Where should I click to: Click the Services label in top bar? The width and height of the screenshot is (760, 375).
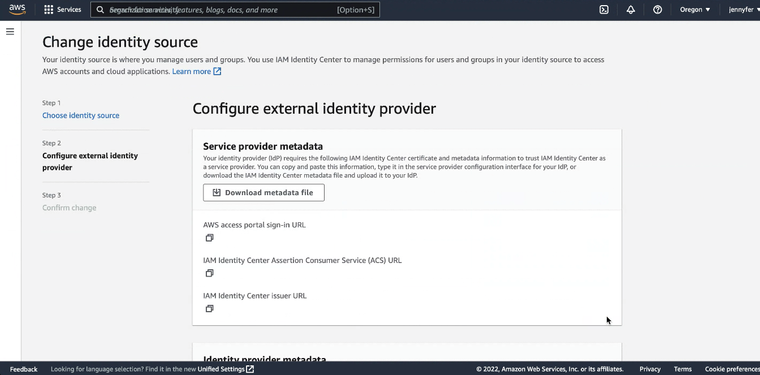[69, 10]
